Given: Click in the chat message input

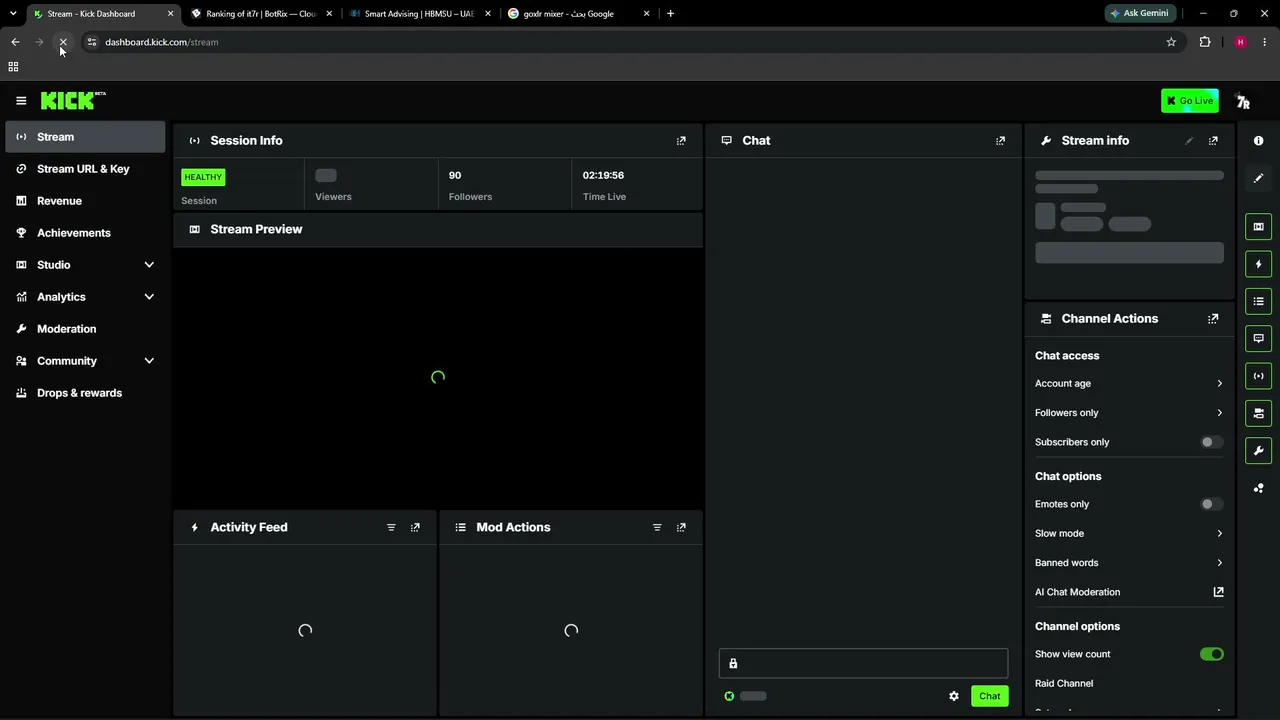Looking at the screenshot, I should coord(863,664).
